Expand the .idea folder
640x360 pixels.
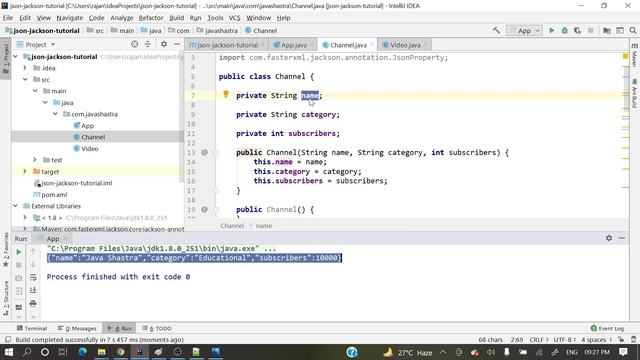[25, 68]
